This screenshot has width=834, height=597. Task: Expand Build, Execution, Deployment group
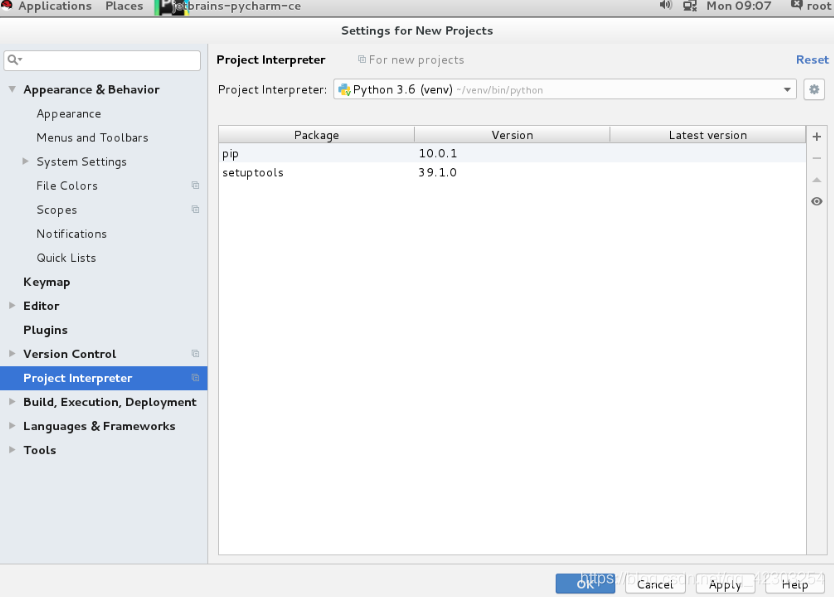(12, 402)
